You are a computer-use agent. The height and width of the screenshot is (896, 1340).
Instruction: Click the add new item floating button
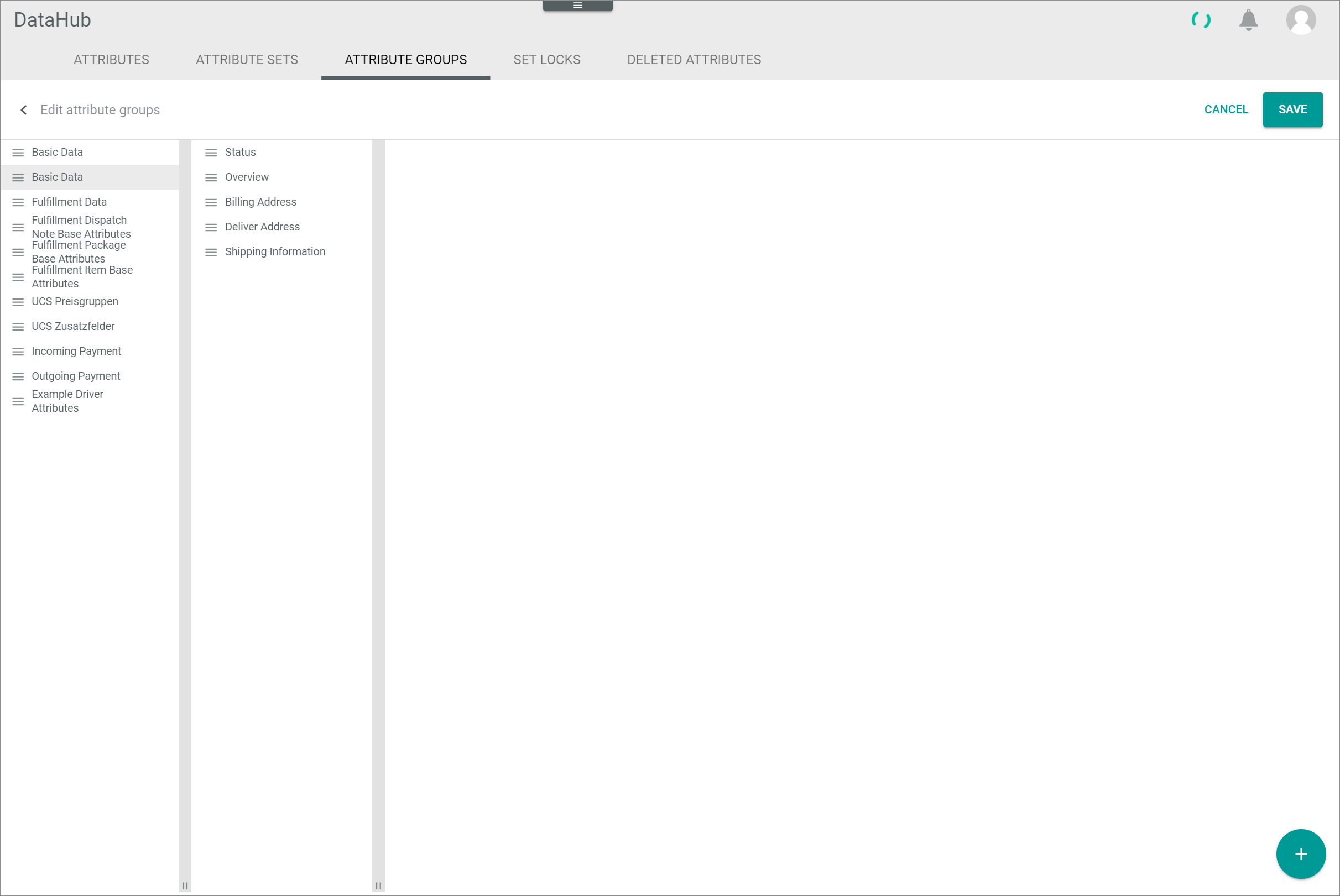coord(1301,854)
